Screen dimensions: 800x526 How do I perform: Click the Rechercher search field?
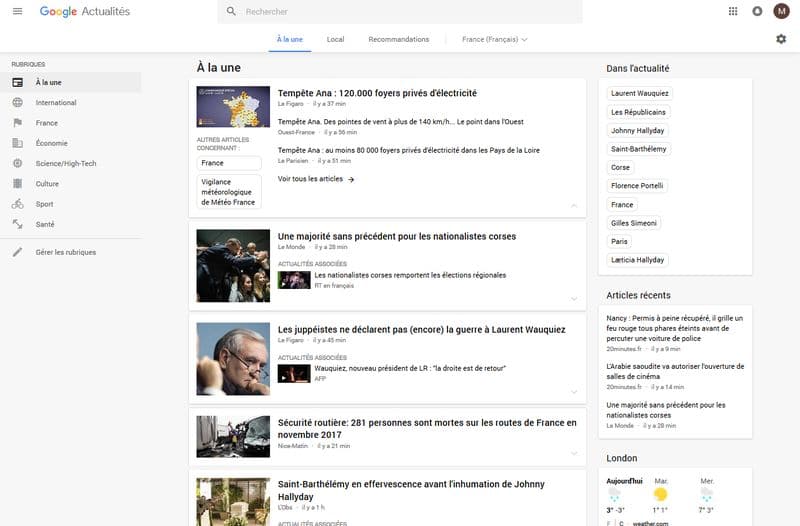click(399, 11)
